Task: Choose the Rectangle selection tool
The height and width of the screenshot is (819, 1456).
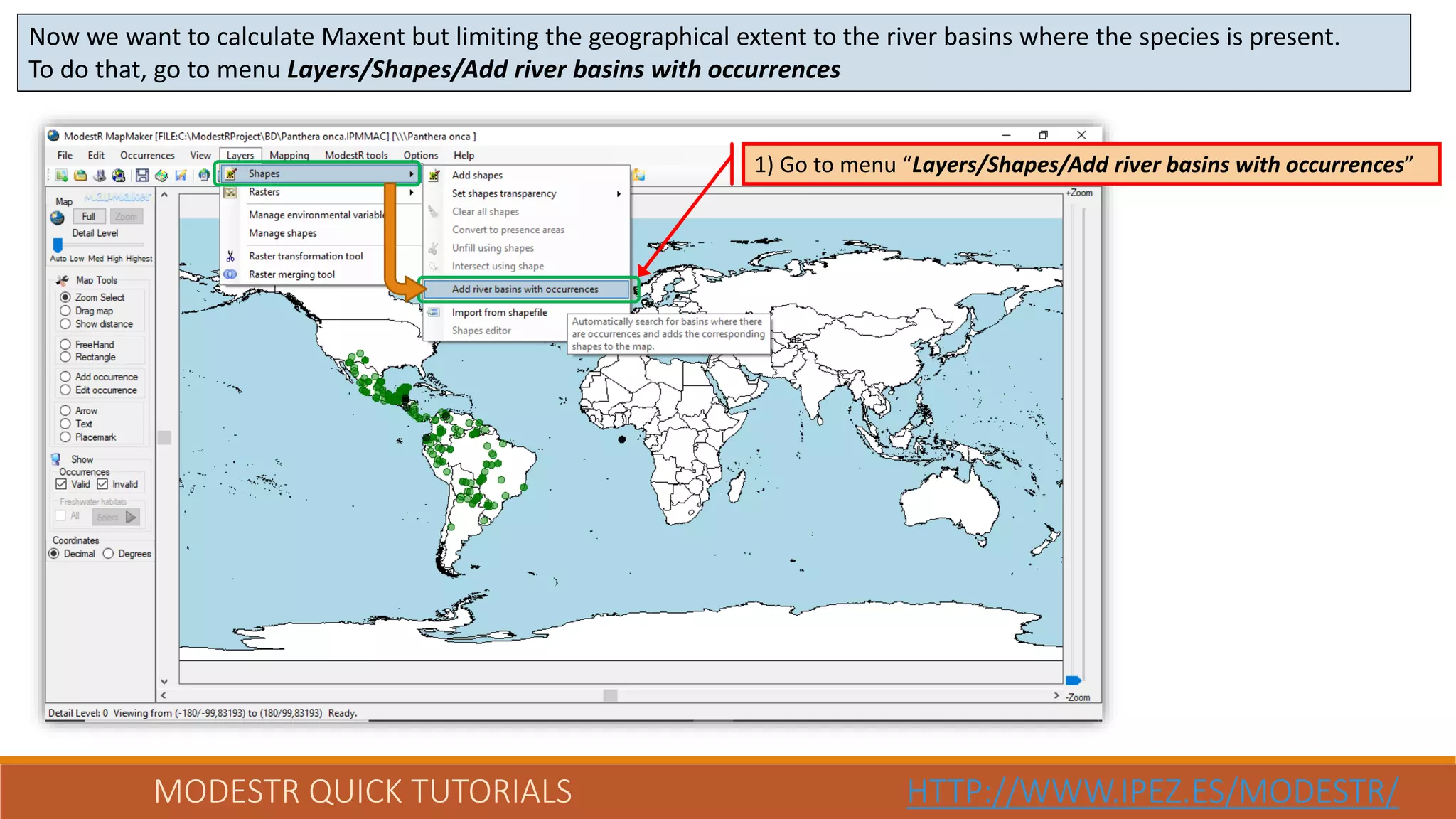Action: coord(65,357)
